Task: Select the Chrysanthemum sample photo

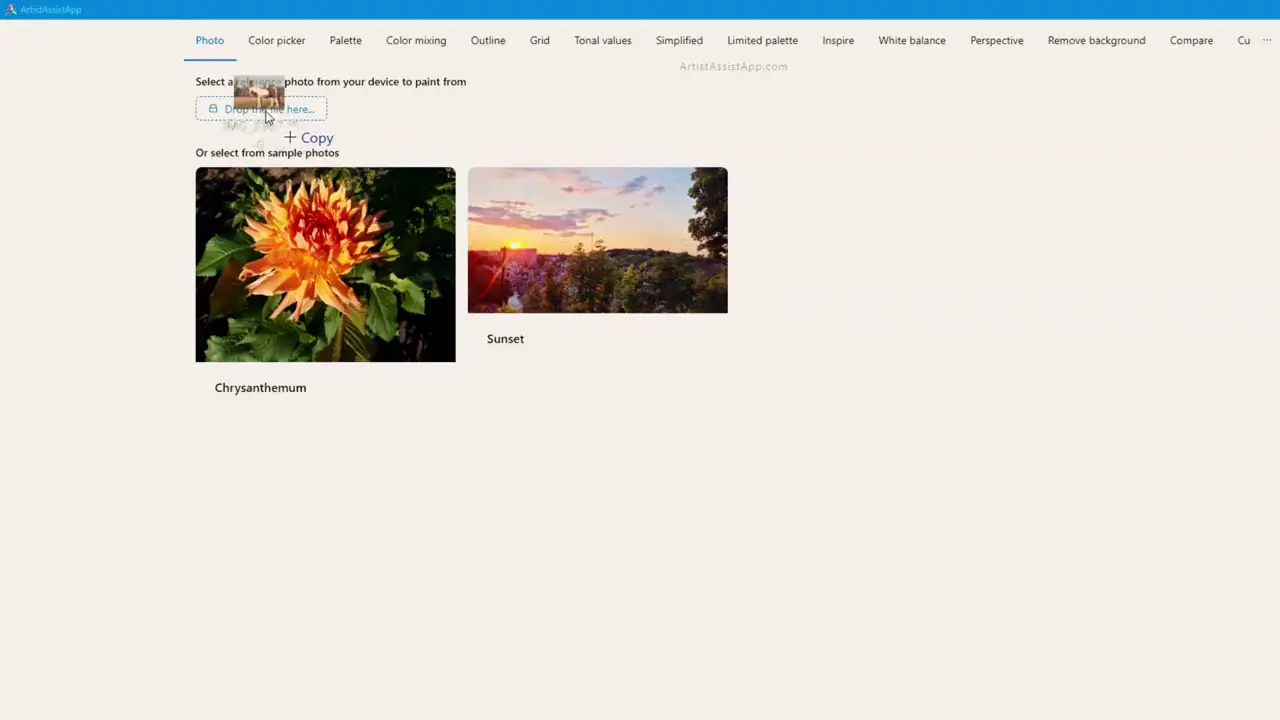Action: point(325,265)
